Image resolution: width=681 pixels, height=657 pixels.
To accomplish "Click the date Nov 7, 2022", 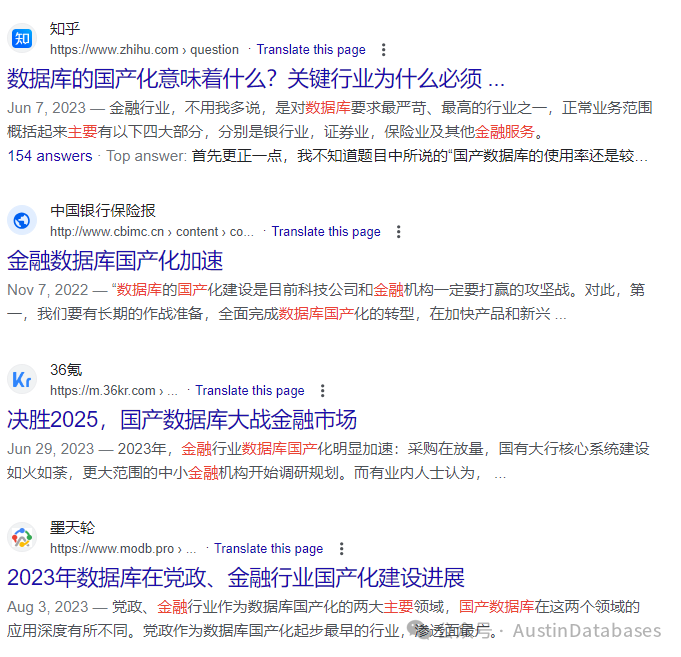I will pos(48,290).
